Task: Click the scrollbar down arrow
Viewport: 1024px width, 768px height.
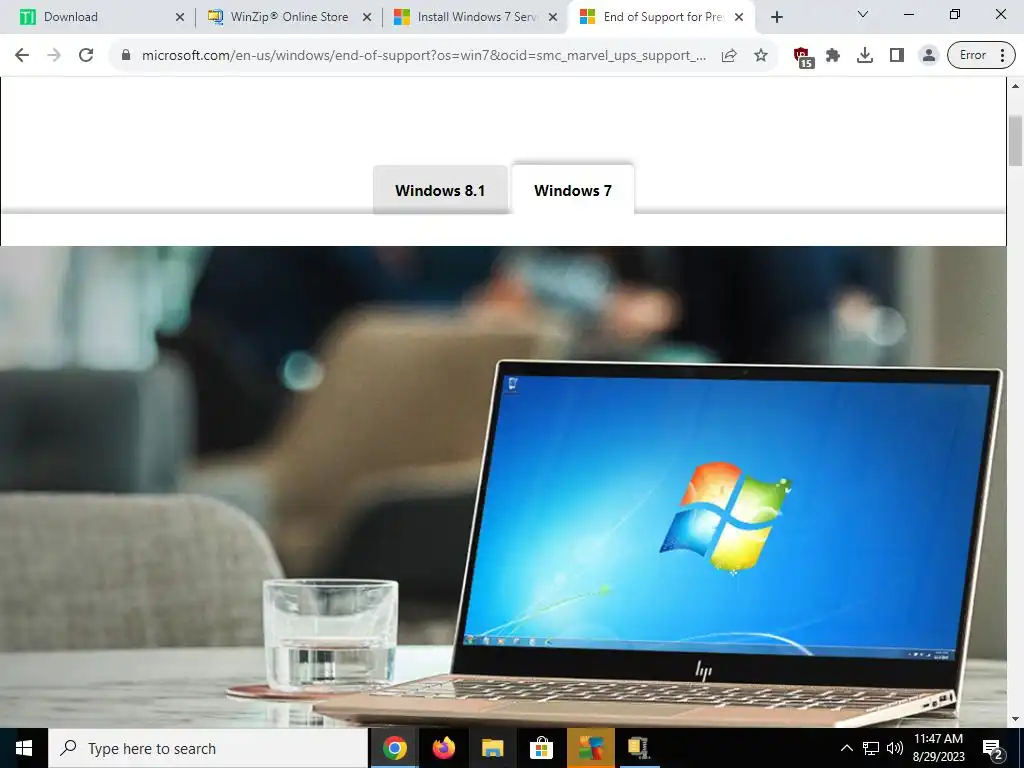Action: pos(1016,719)
